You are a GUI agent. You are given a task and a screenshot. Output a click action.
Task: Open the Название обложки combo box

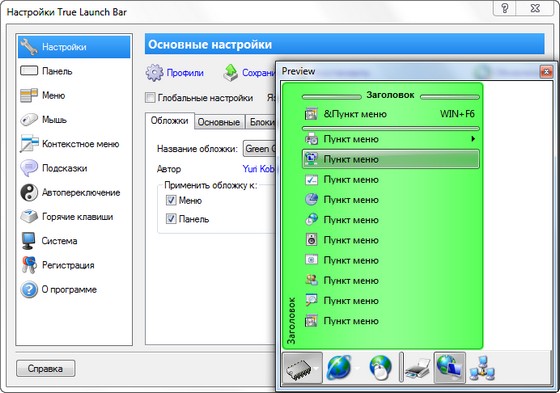260,149
